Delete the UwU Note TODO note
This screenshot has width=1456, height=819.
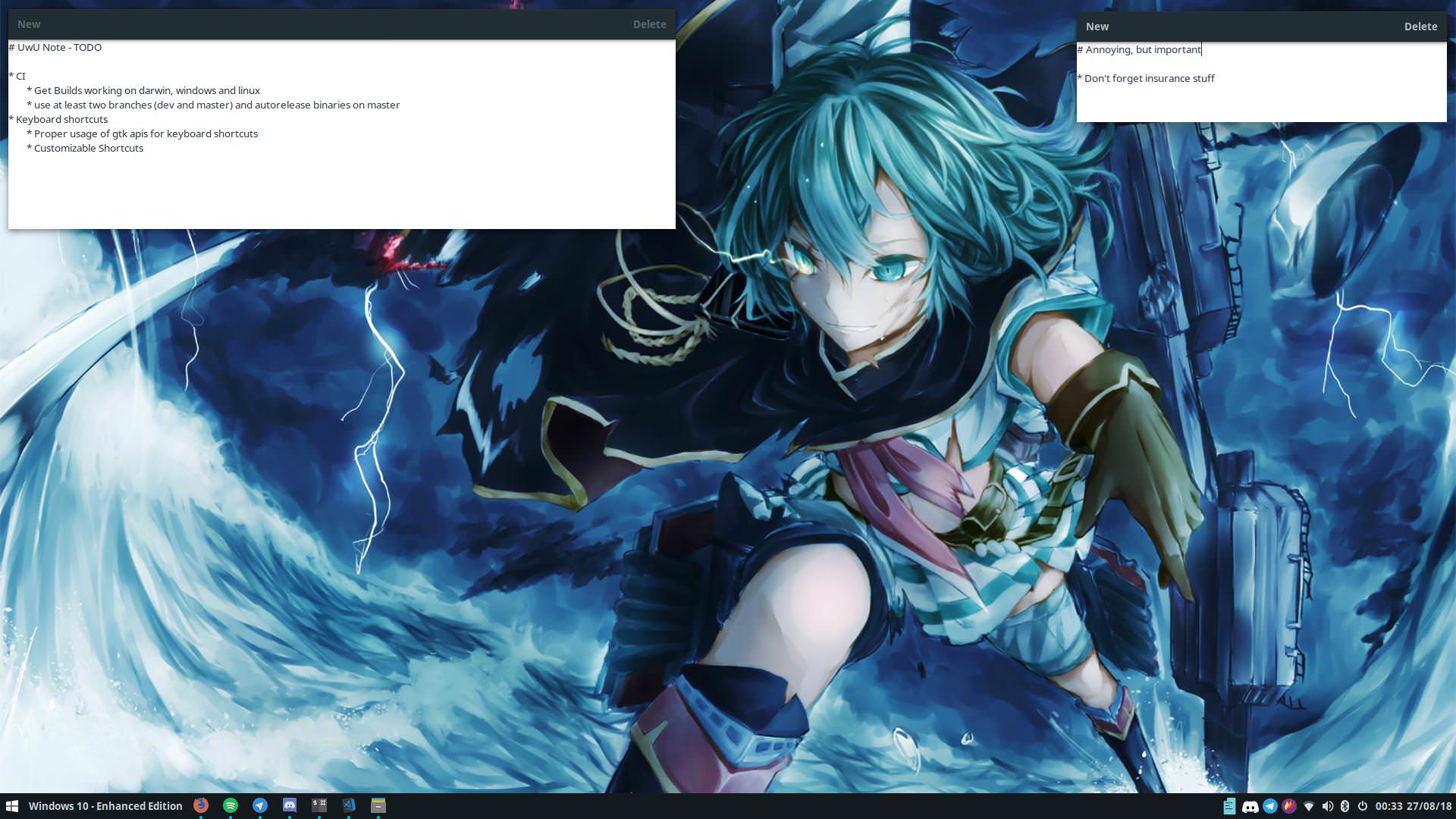(649, 24)
